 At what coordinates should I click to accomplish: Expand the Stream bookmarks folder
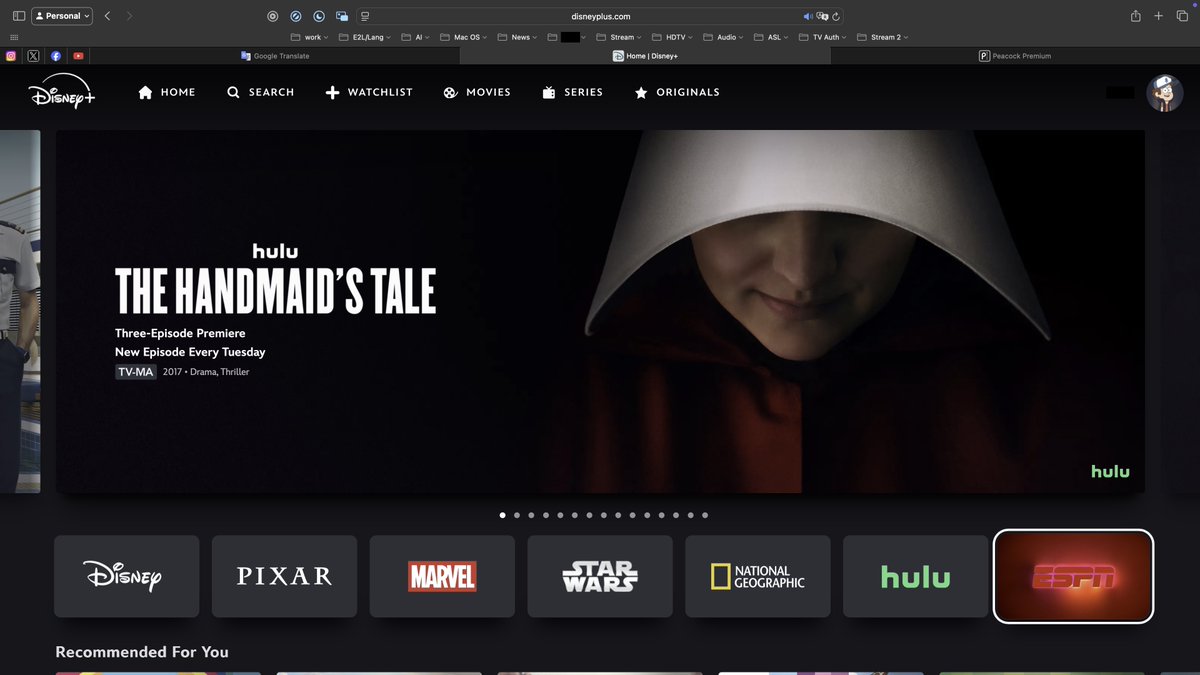618,37
